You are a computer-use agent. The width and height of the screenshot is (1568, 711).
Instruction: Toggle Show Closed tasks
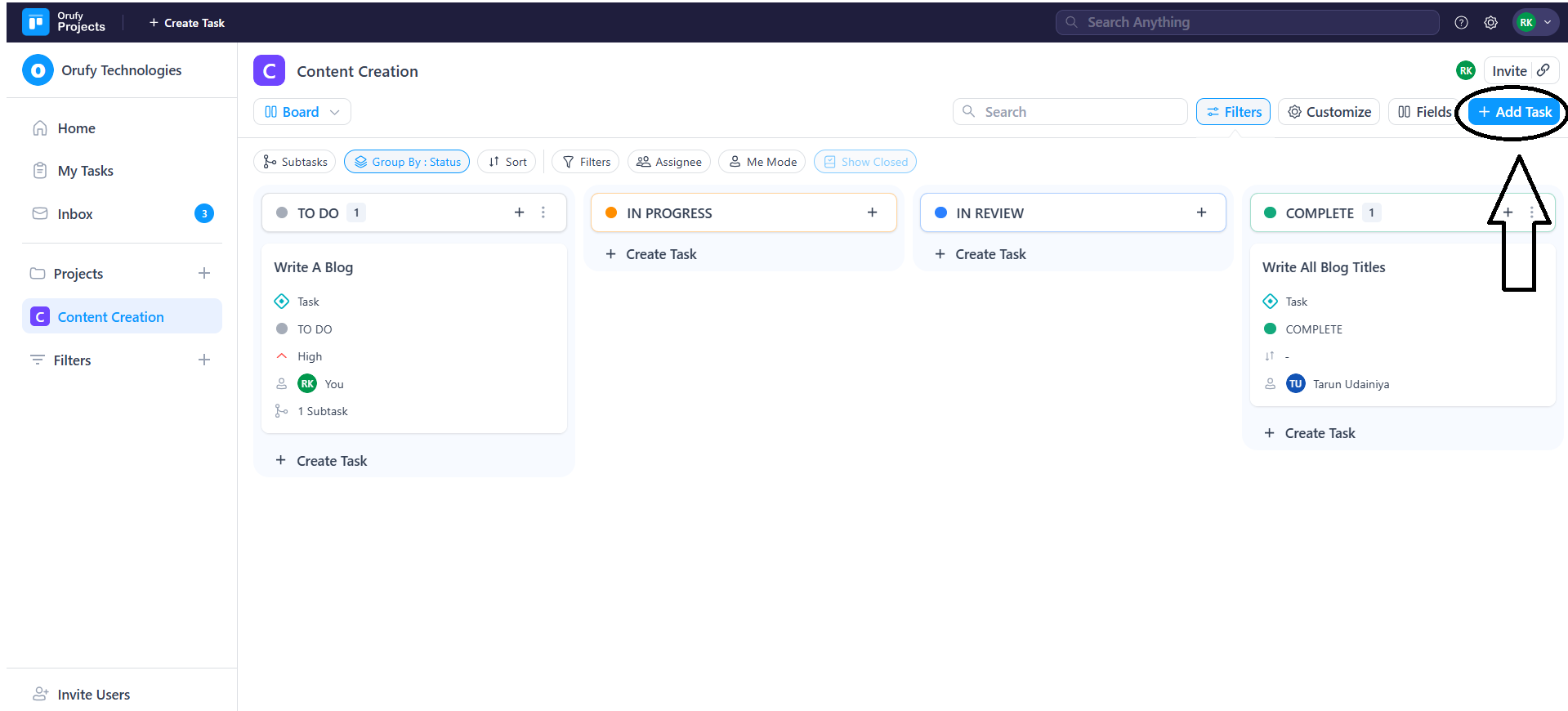tap(864, 162)
